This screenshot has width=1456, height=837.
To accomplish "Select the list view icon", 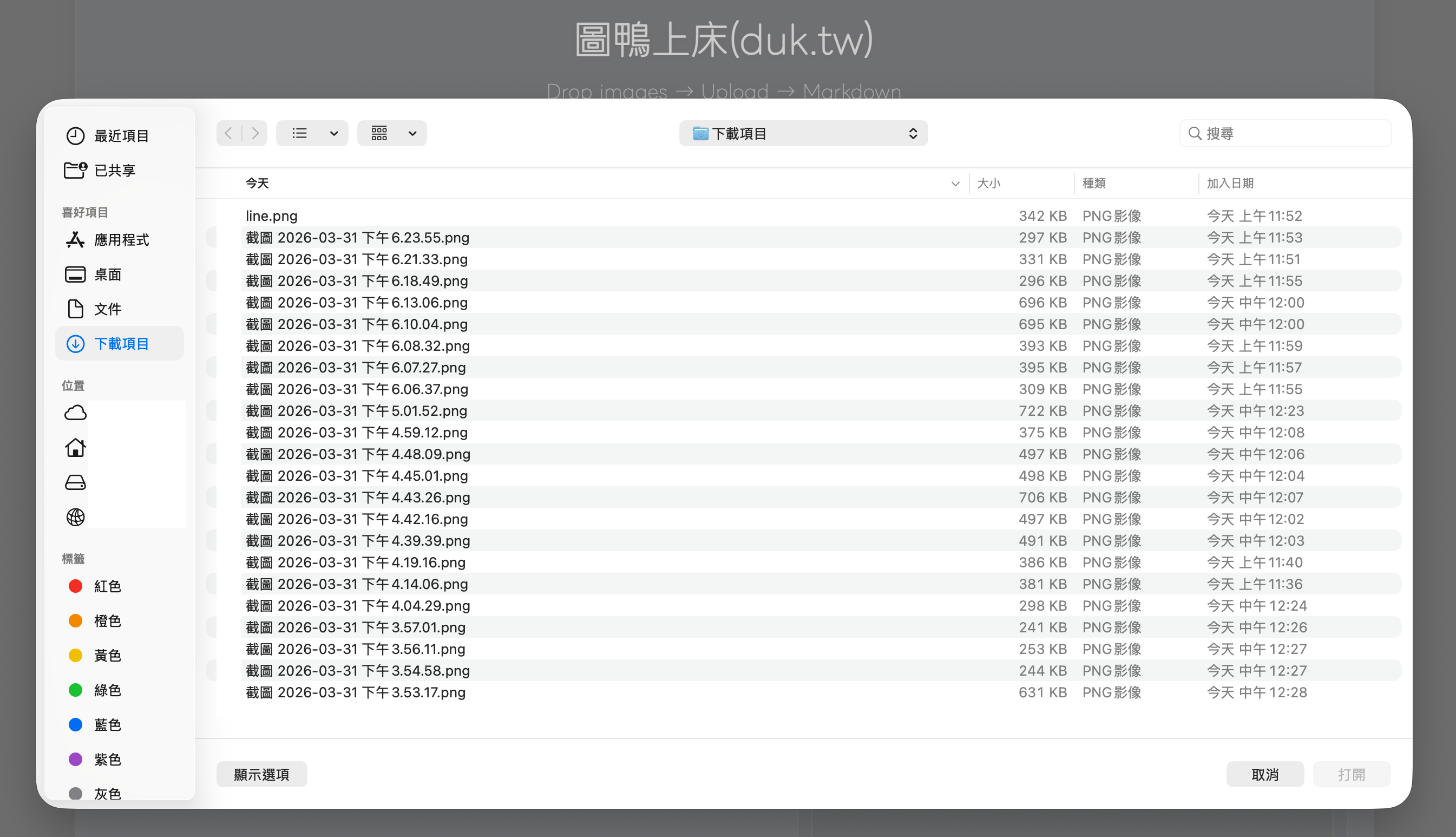I will coord(299,133).
